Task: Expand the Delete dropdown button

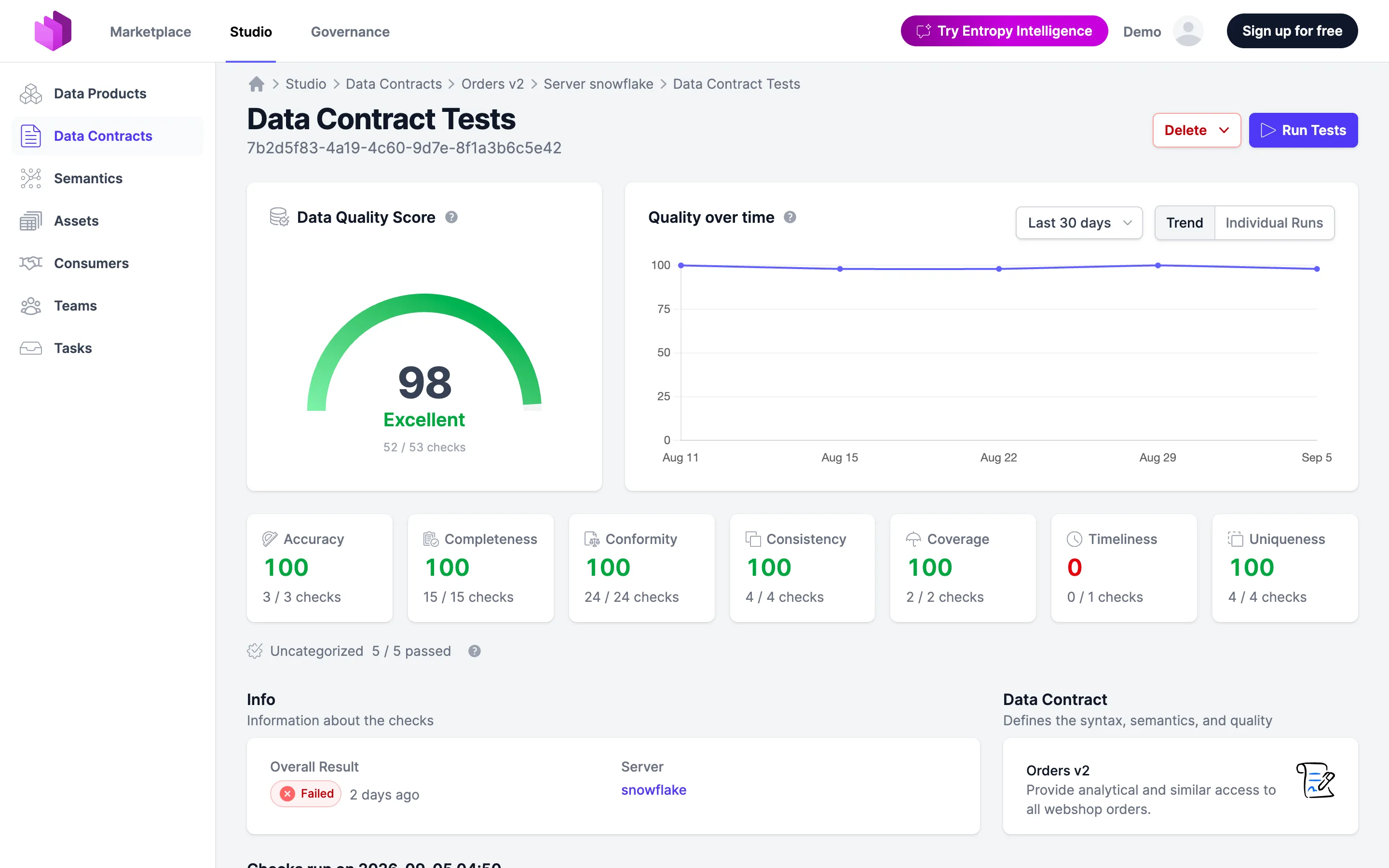Action: pos(1197,130)
